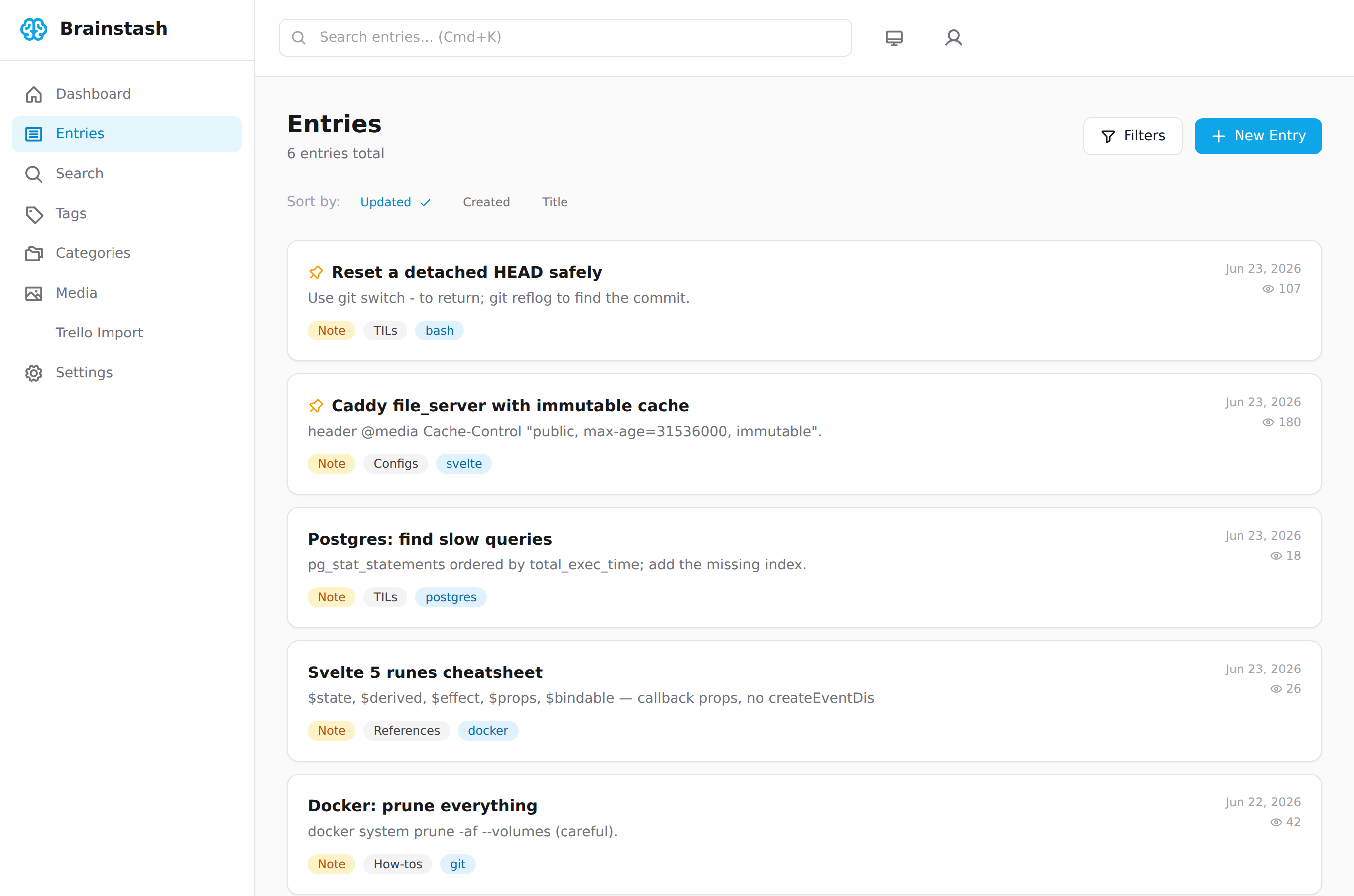Click the monitor theme icon in header
Viewport: 1354px width, 896px height.
coord(894,38)
